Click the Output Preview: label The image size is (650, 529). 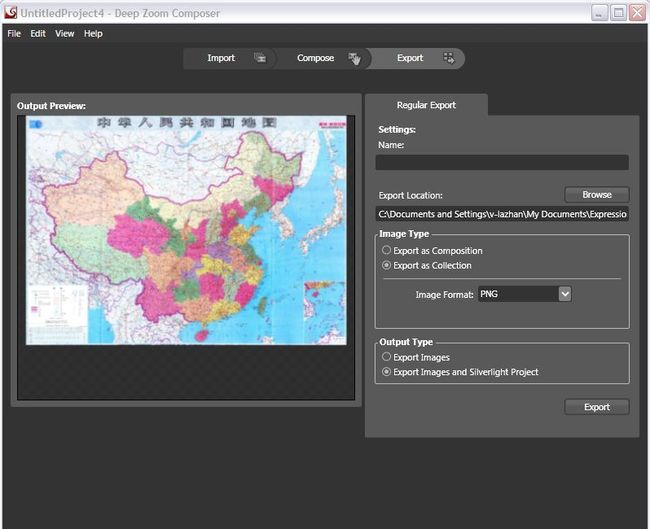[51, 106]
